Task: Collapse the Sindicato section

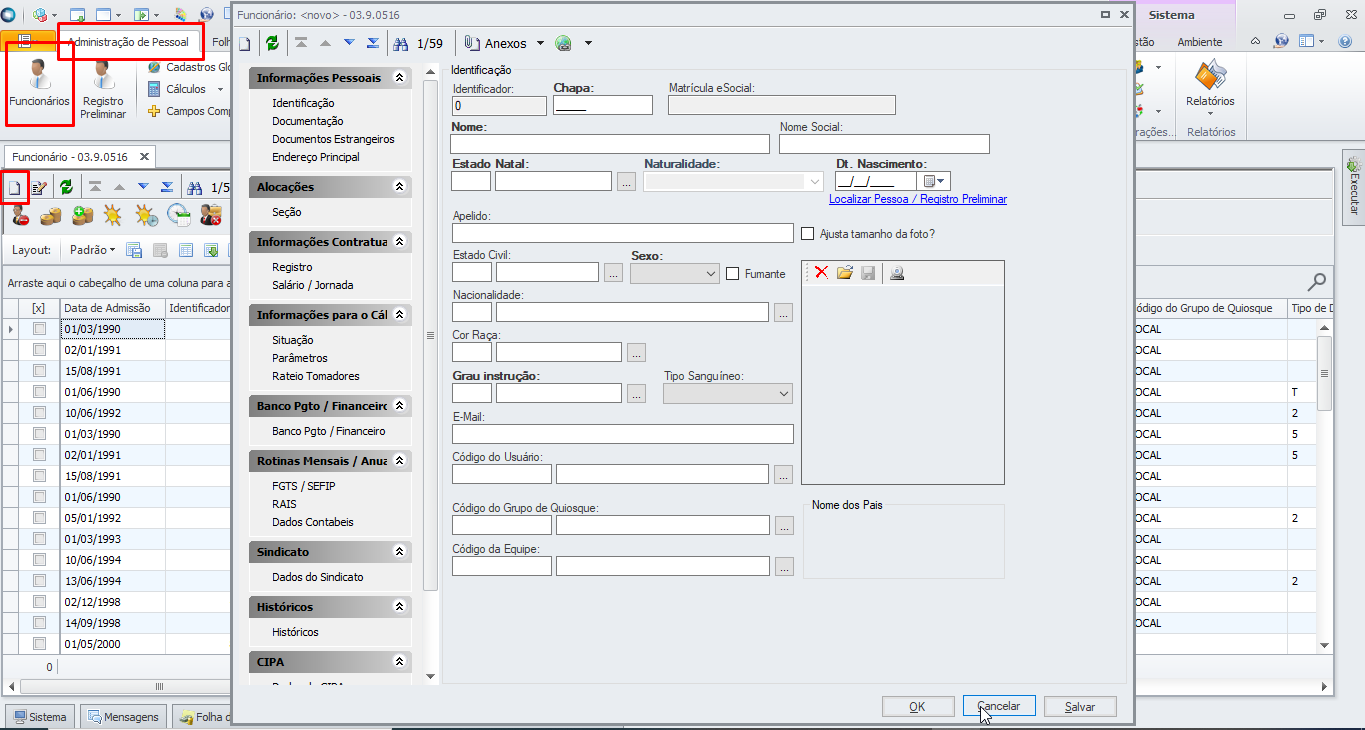Action: pyautogui.click(x=400, y=552)
